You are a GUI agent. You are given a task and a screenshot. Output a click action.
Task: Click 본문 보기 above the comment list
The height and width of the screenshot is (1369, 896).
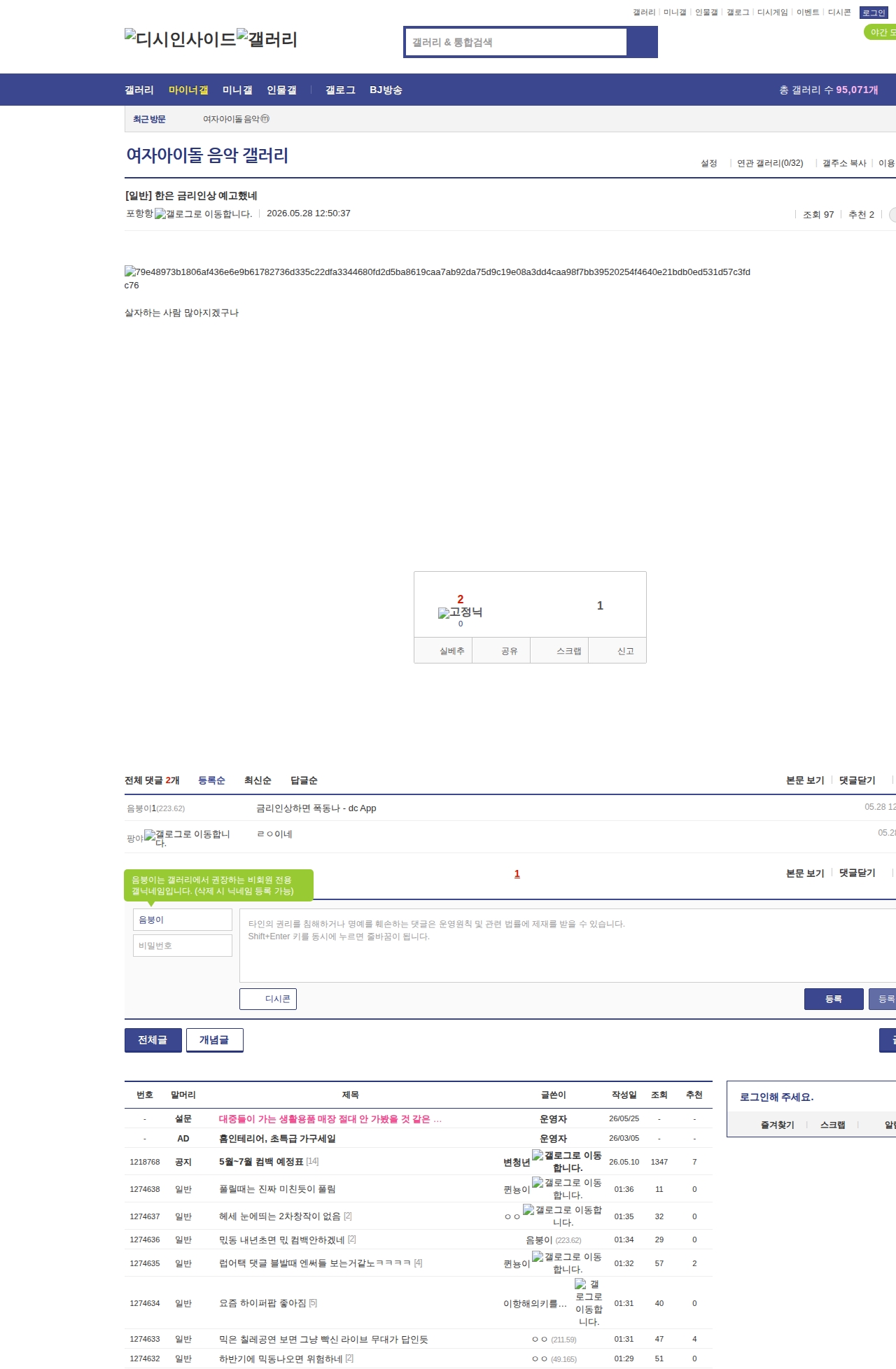tap(805, 780)
